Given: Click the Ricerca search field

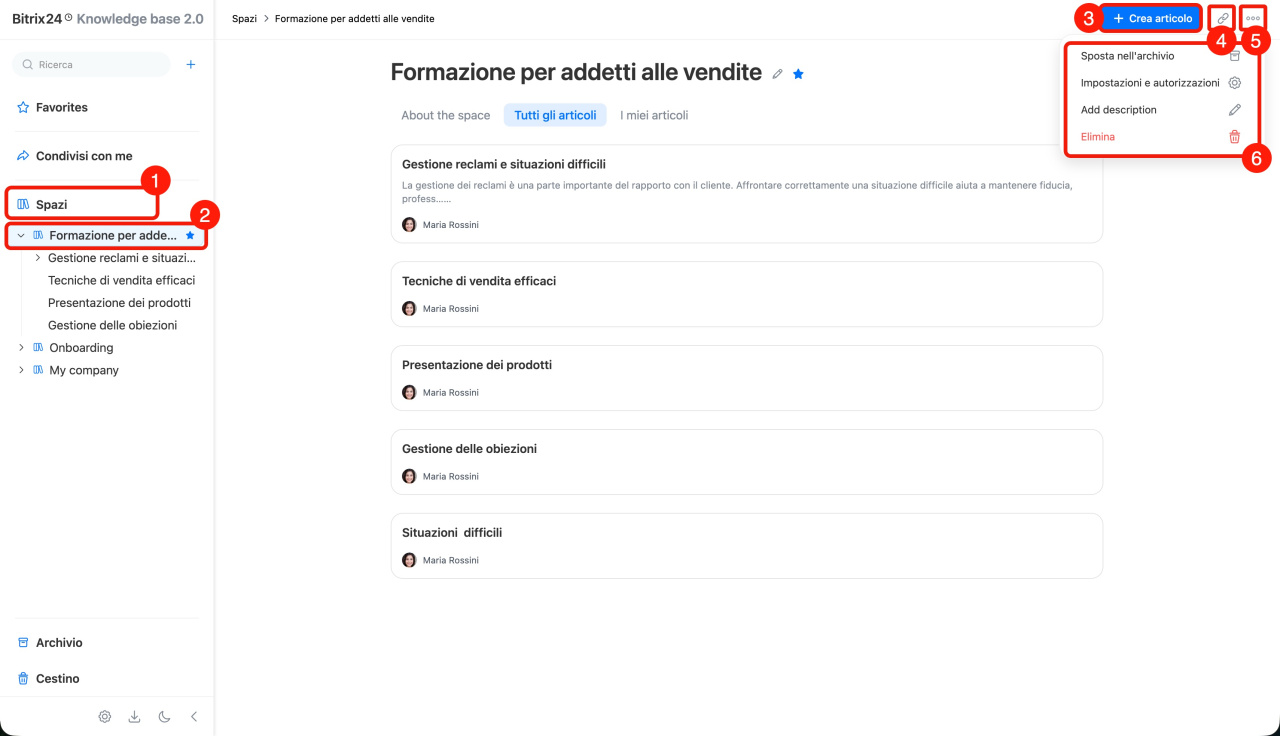Looking at the screenshot, I should tap(92, 65).
